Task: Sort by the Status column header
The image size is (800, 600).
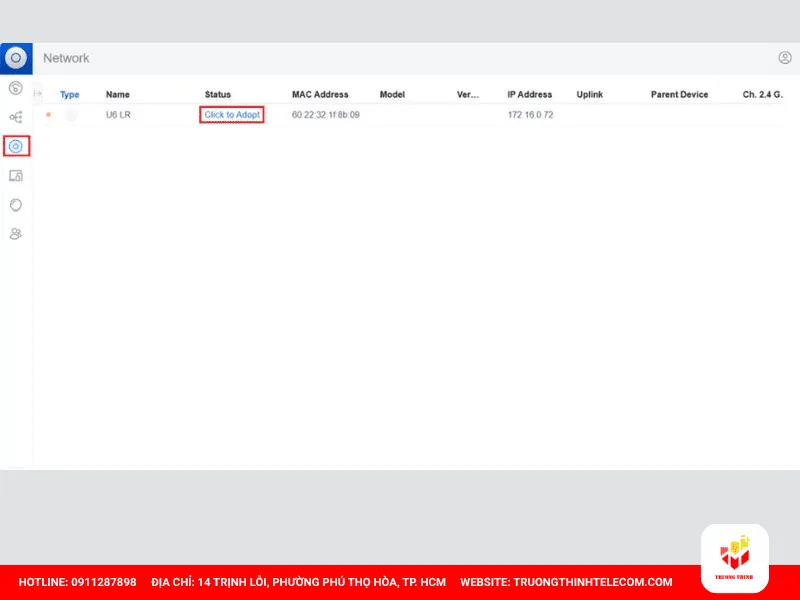Action: coord(218,94)
